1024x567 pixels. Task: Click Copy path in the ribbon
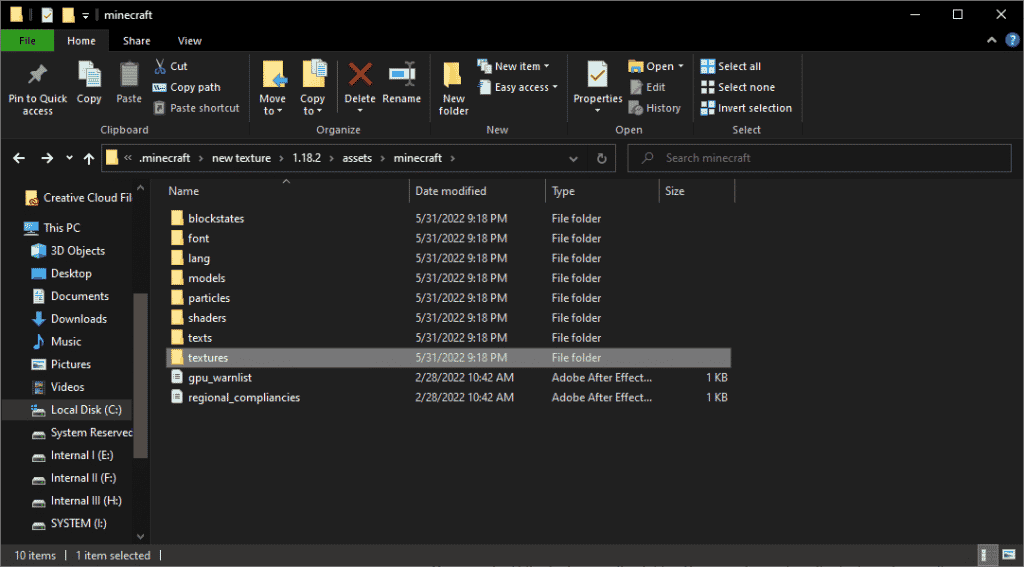click(x=187, y=87)
